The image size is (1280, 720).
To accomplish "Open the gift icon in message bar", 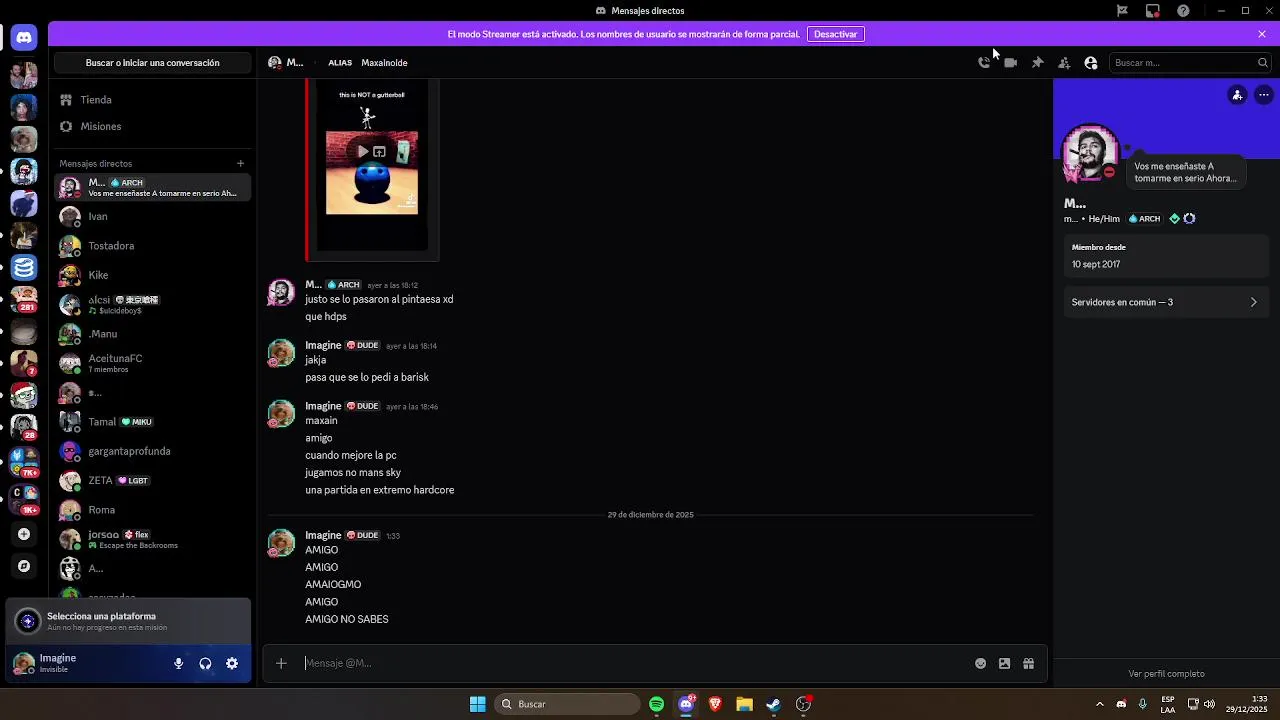I will (x=1028, y=663).
